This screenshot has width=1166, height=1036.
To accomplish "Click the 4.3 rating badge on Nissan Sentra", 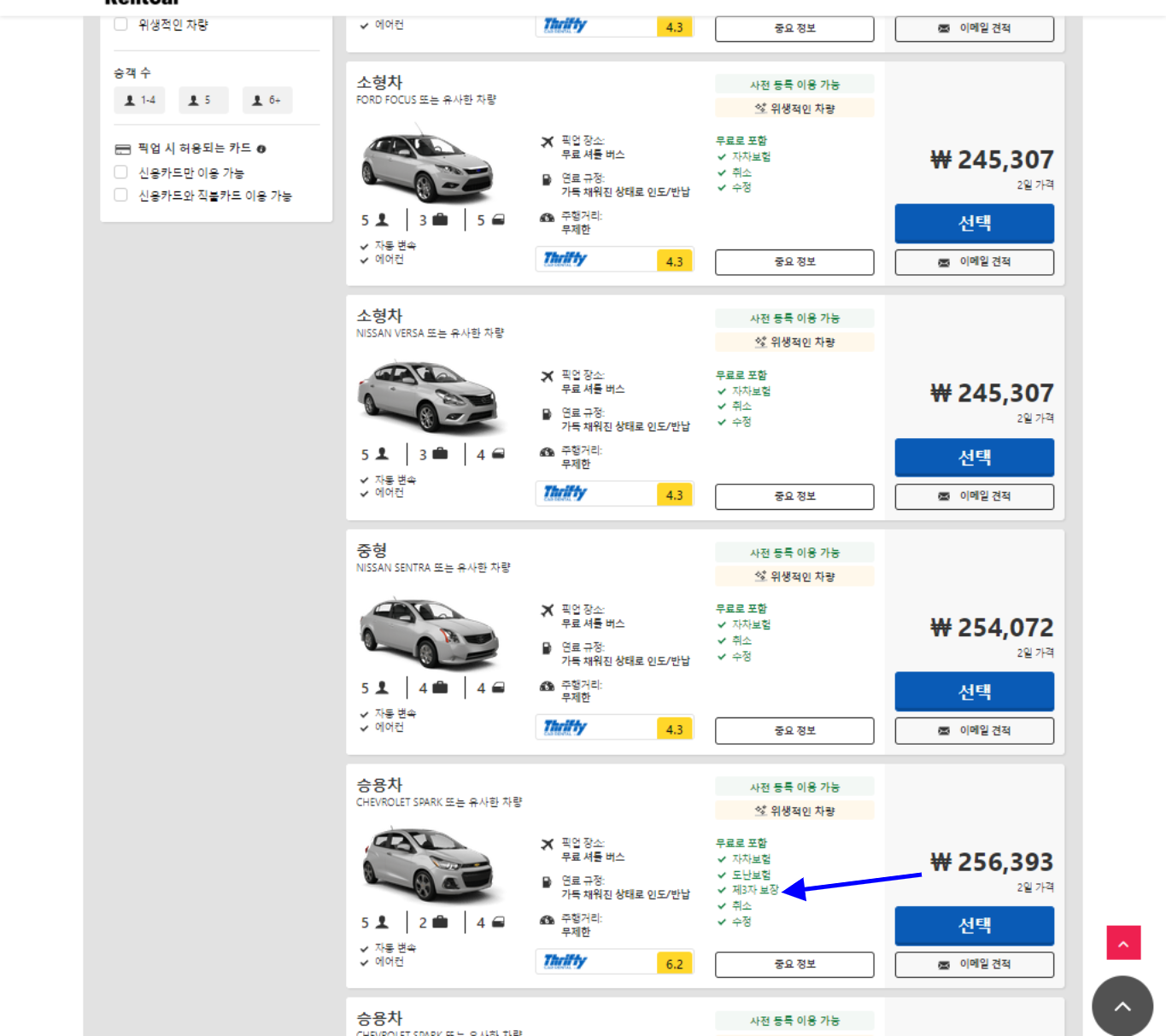I will [x=674, y=729].
